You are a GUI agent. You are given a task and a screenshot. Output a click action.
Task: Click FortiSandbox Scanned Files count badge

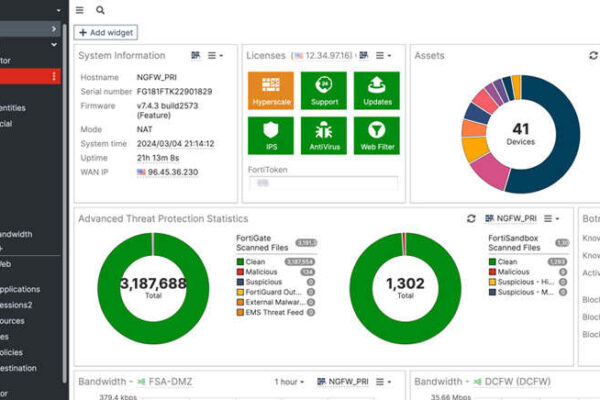point(562,243)
